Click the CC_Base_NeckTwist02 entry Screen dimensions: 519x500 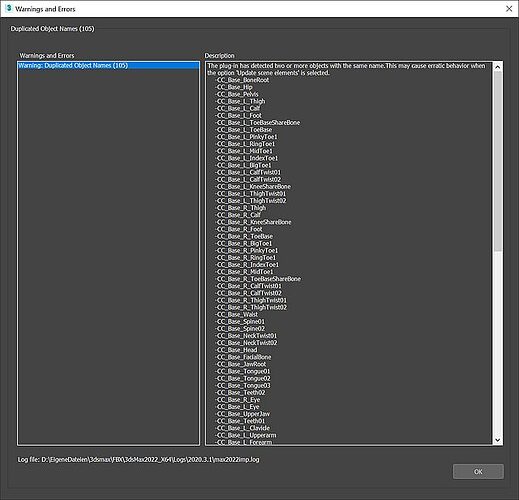(246, 343)
